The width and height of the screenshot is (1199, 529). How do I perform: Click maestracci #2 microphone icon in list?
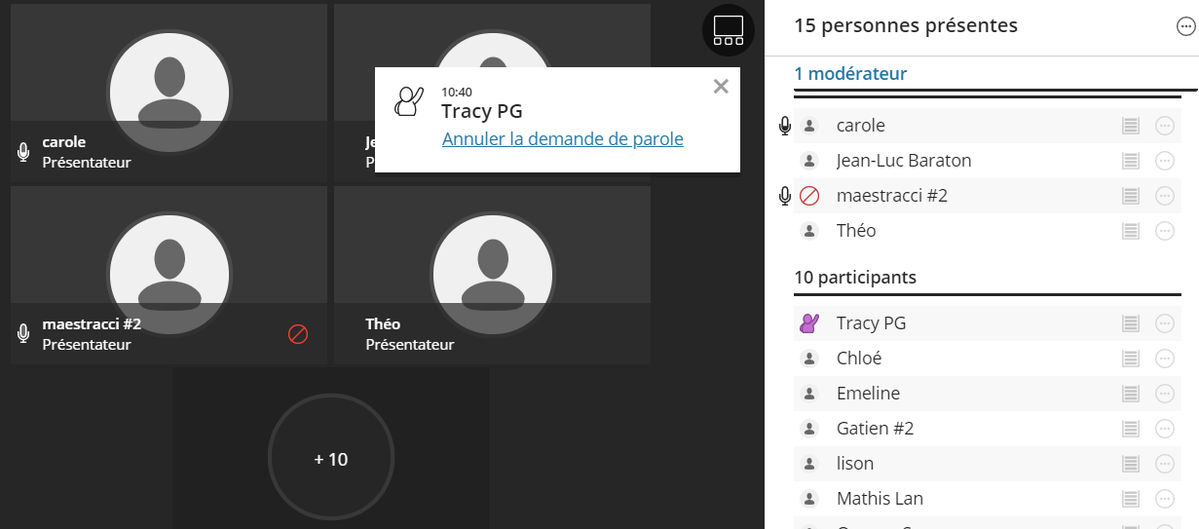(784, 196)
